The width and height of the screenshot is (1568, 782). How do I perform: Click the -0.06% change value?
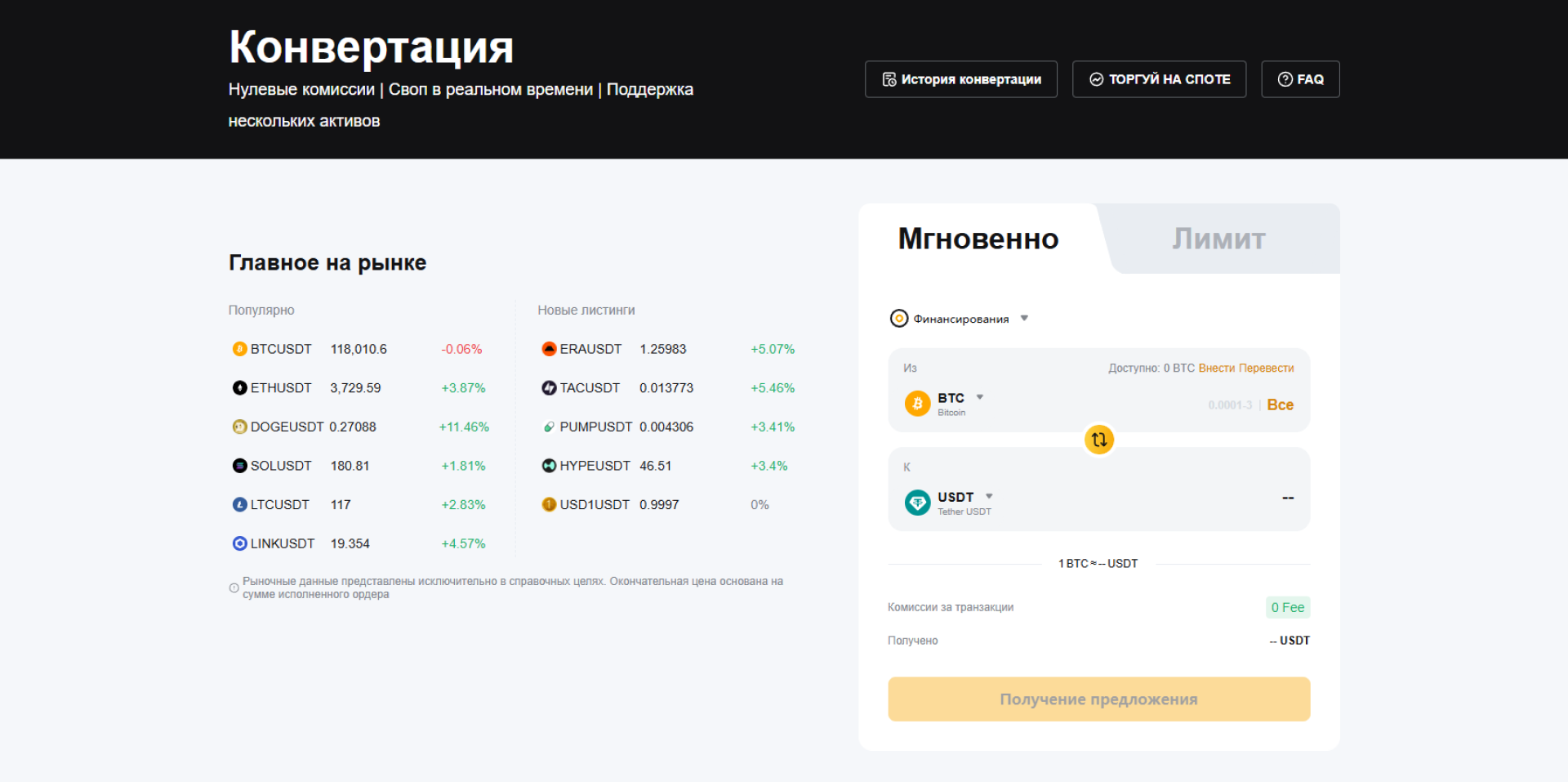point(461,349)
